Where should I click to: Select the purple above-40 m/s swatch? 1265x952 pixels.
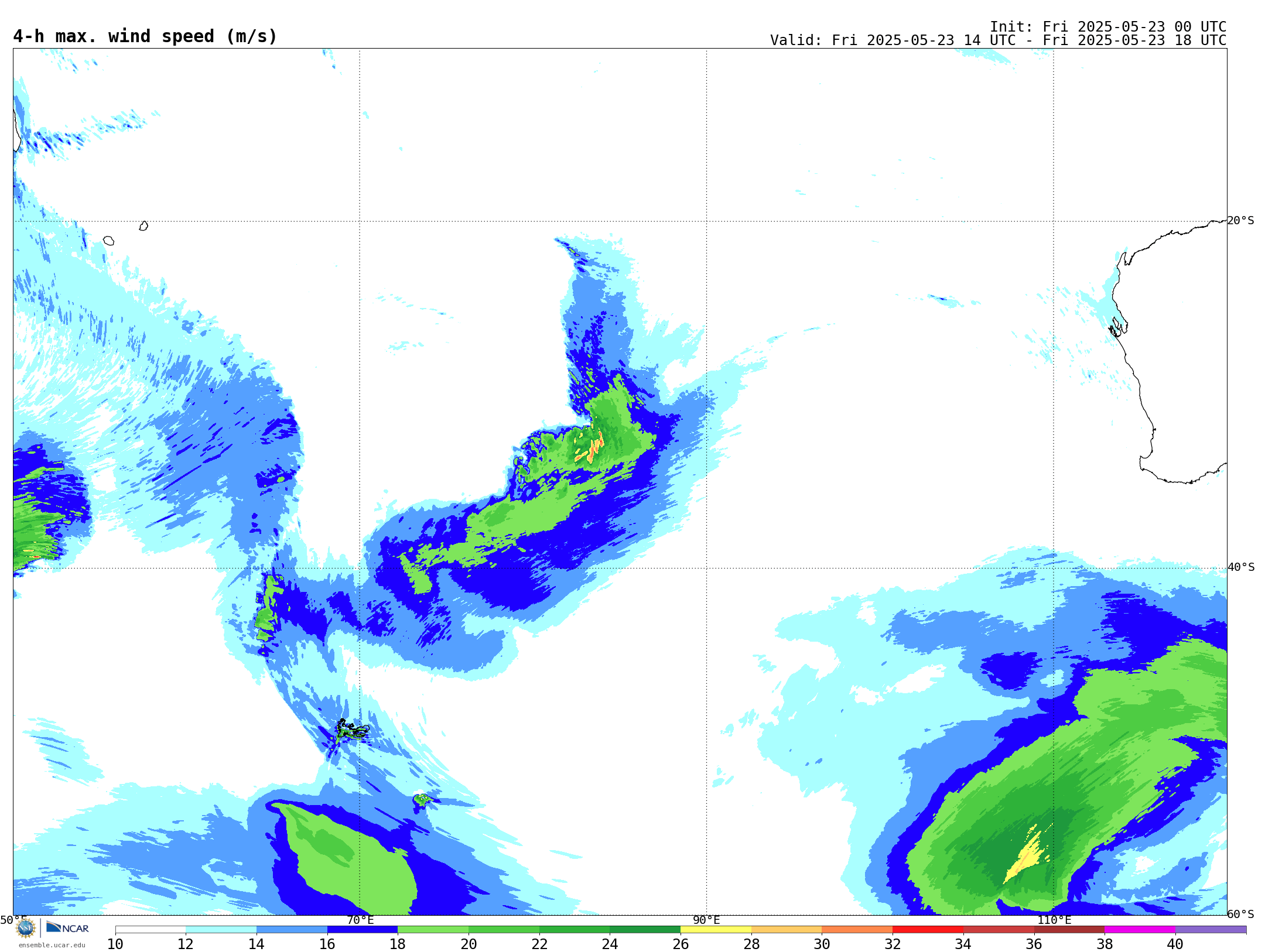[x=1211, y=930]
